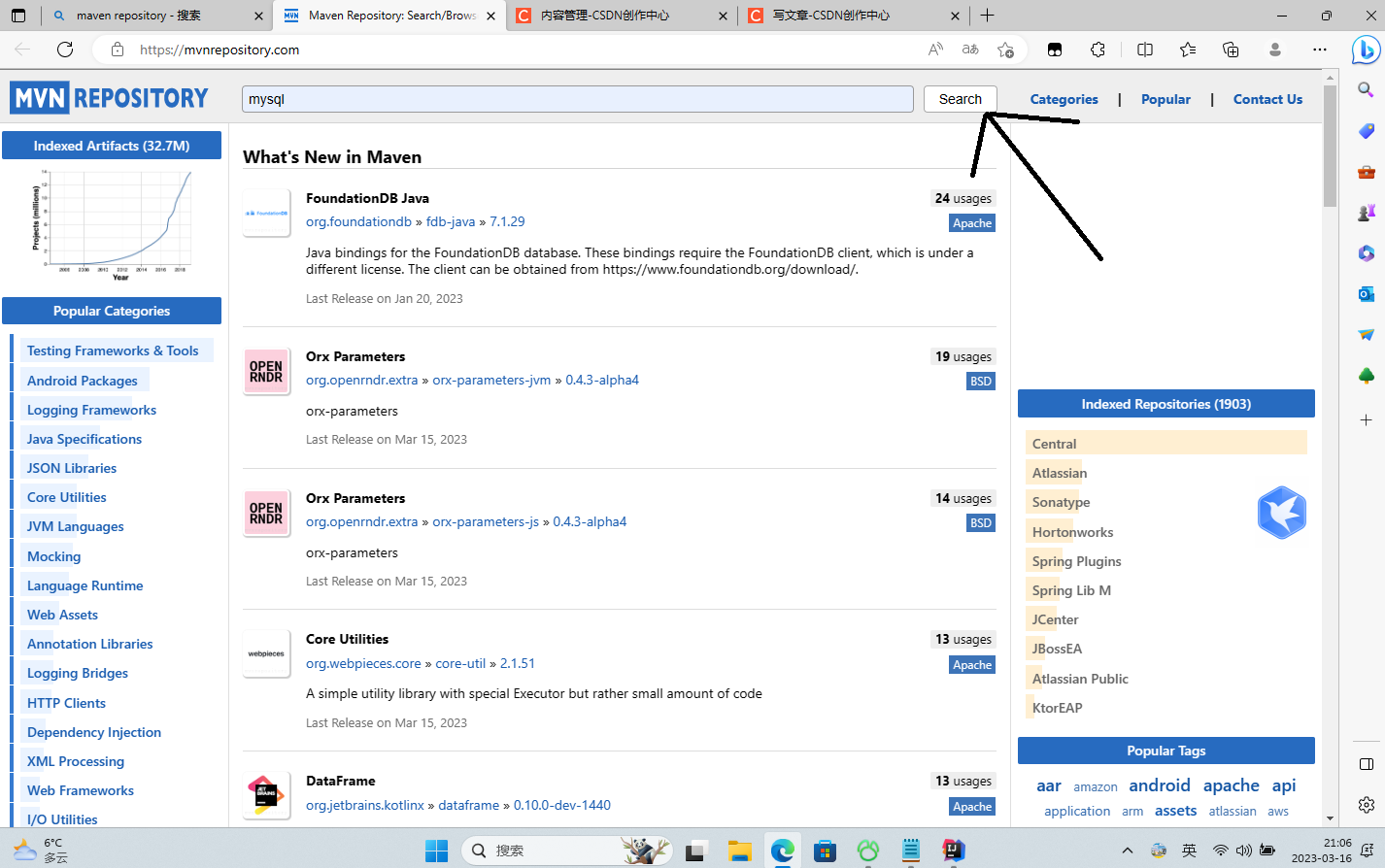Viewport: 1385px width, 868px height.
Task: Open the browser extensions icon
Action: pyautogui.click(x=1098, y=50)
